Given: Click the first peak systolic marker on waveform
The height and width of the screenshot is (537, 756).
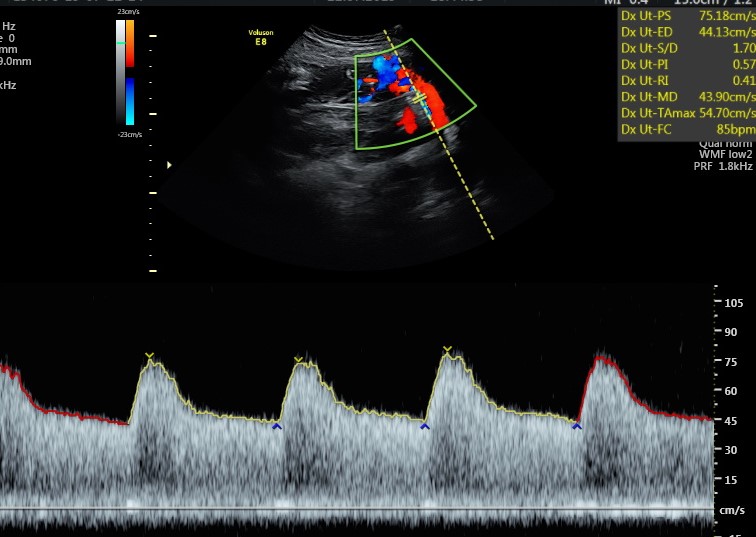Looking at the screenshot, I should (x=149, y=356).
